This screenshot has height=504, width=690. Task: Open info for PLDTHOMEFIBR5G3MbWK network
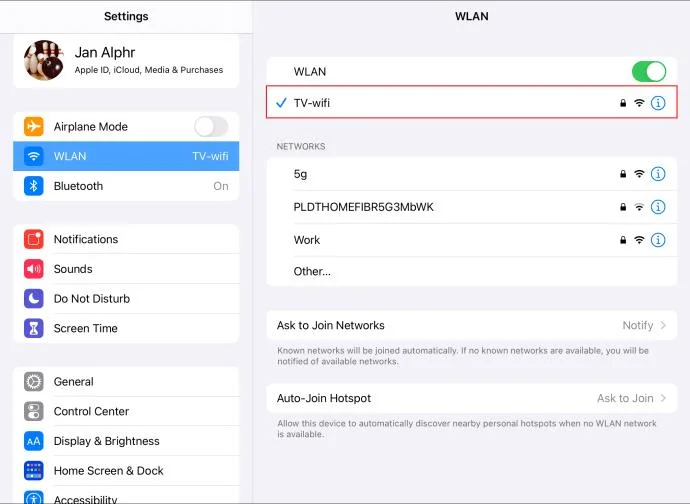point(658,207)
